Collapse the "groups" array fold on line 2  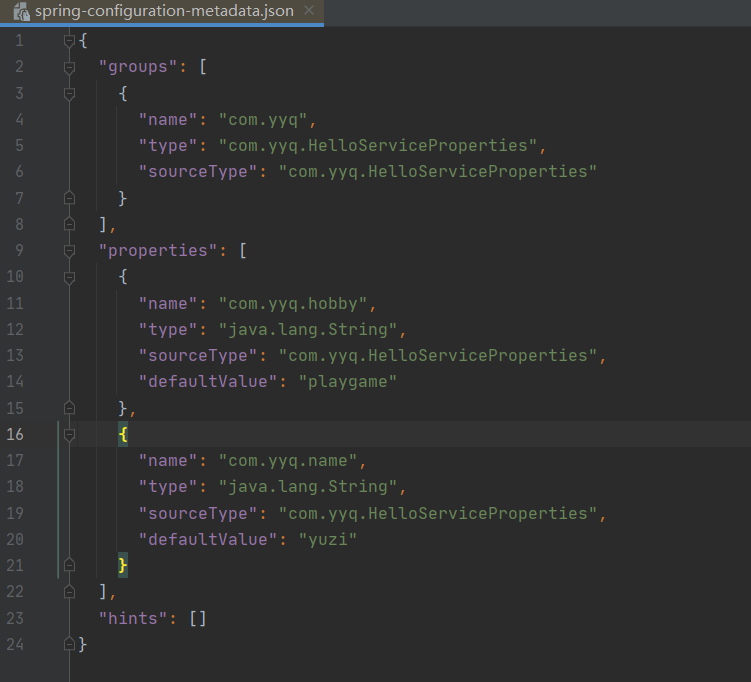[x=69, y=67]
